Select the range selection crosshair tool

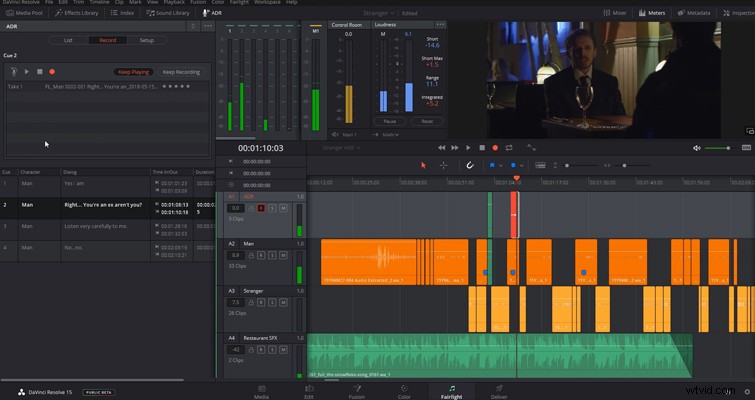pos(443,166)
